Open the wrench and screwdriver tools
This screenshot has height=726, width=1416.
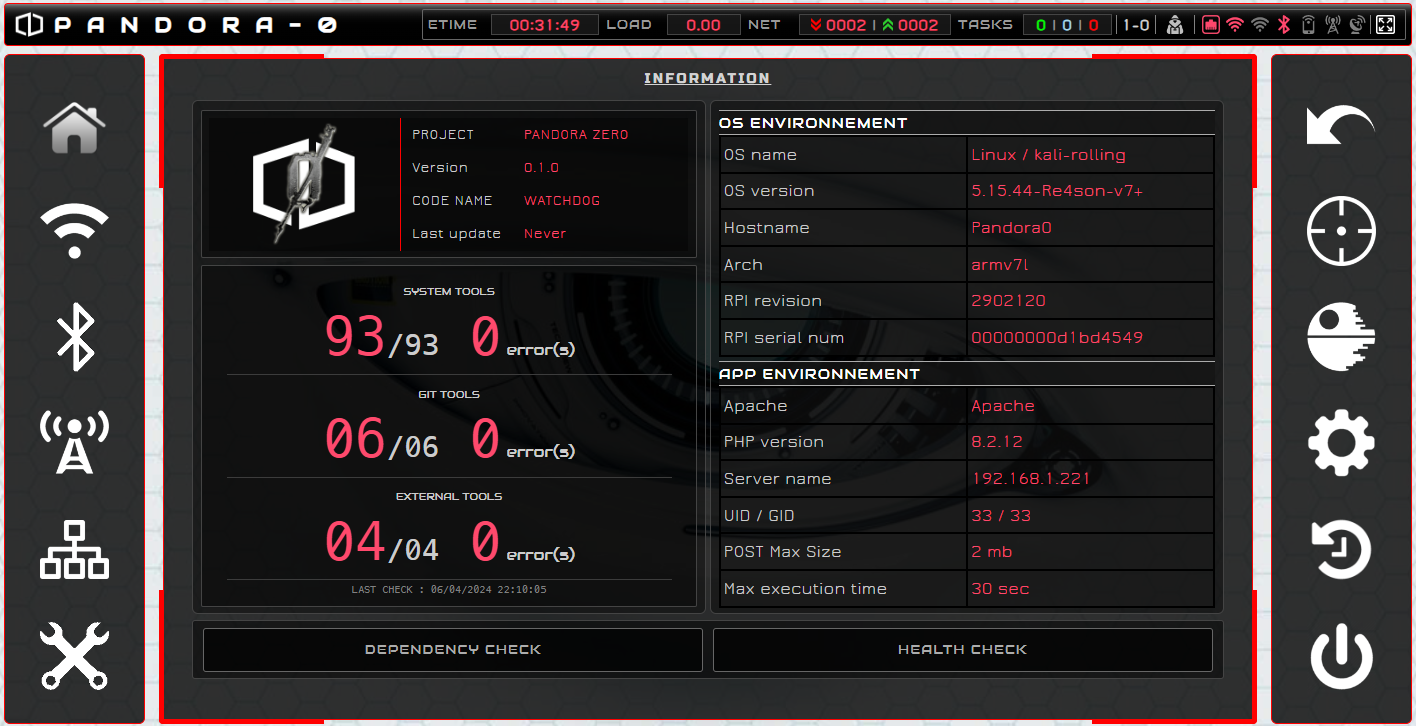coord(74,655)
